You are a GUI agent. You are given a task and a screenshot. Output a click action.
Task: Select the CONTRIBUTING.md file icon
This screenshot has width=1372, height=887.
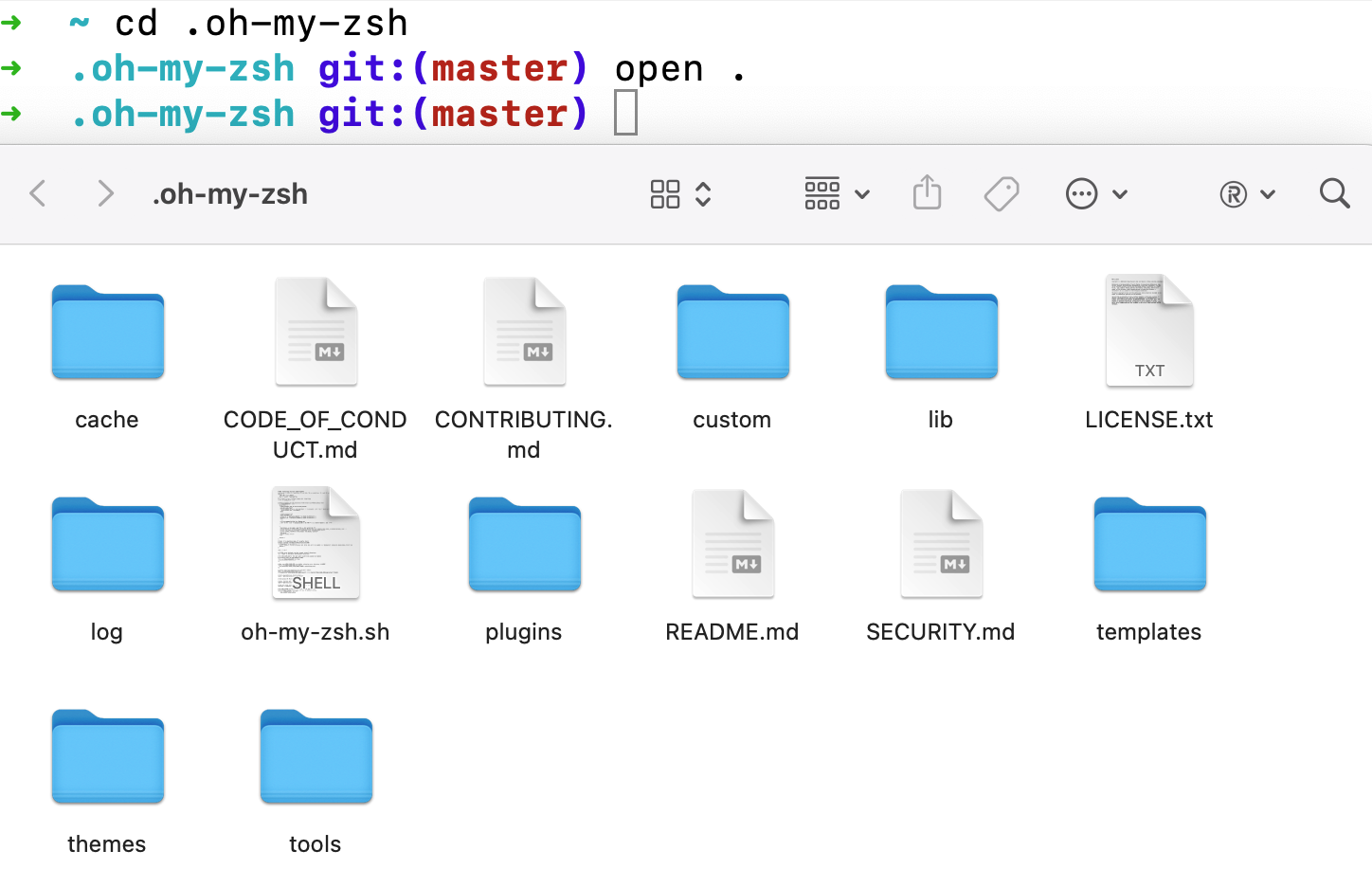(x=525, y=332)
